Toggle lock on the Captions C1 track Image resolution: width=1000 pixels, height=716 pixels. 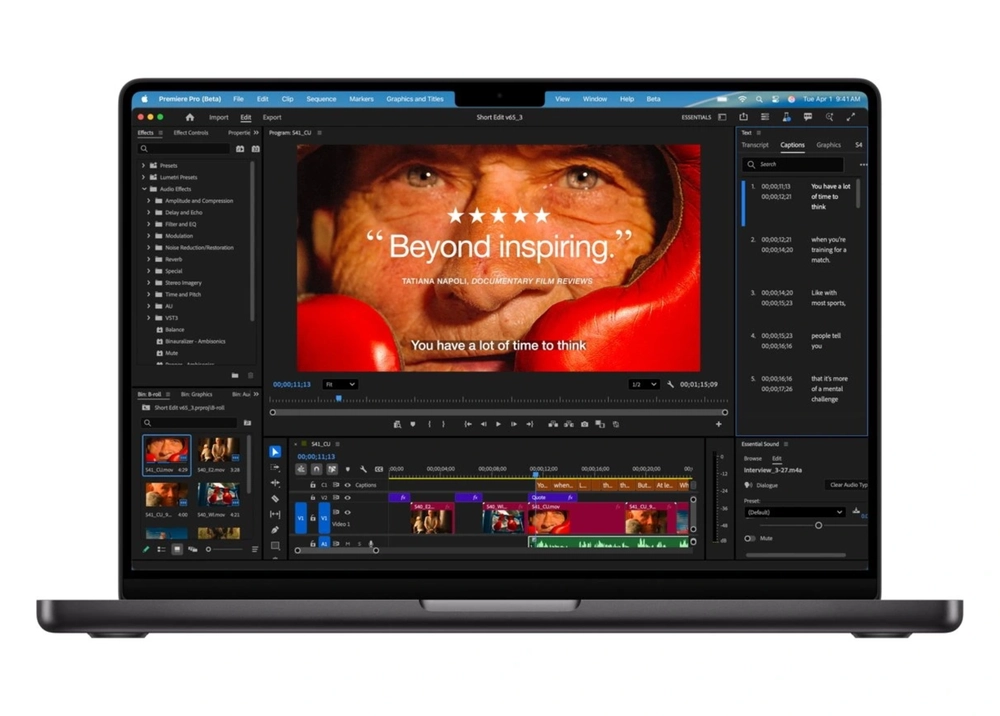point(312,485)
